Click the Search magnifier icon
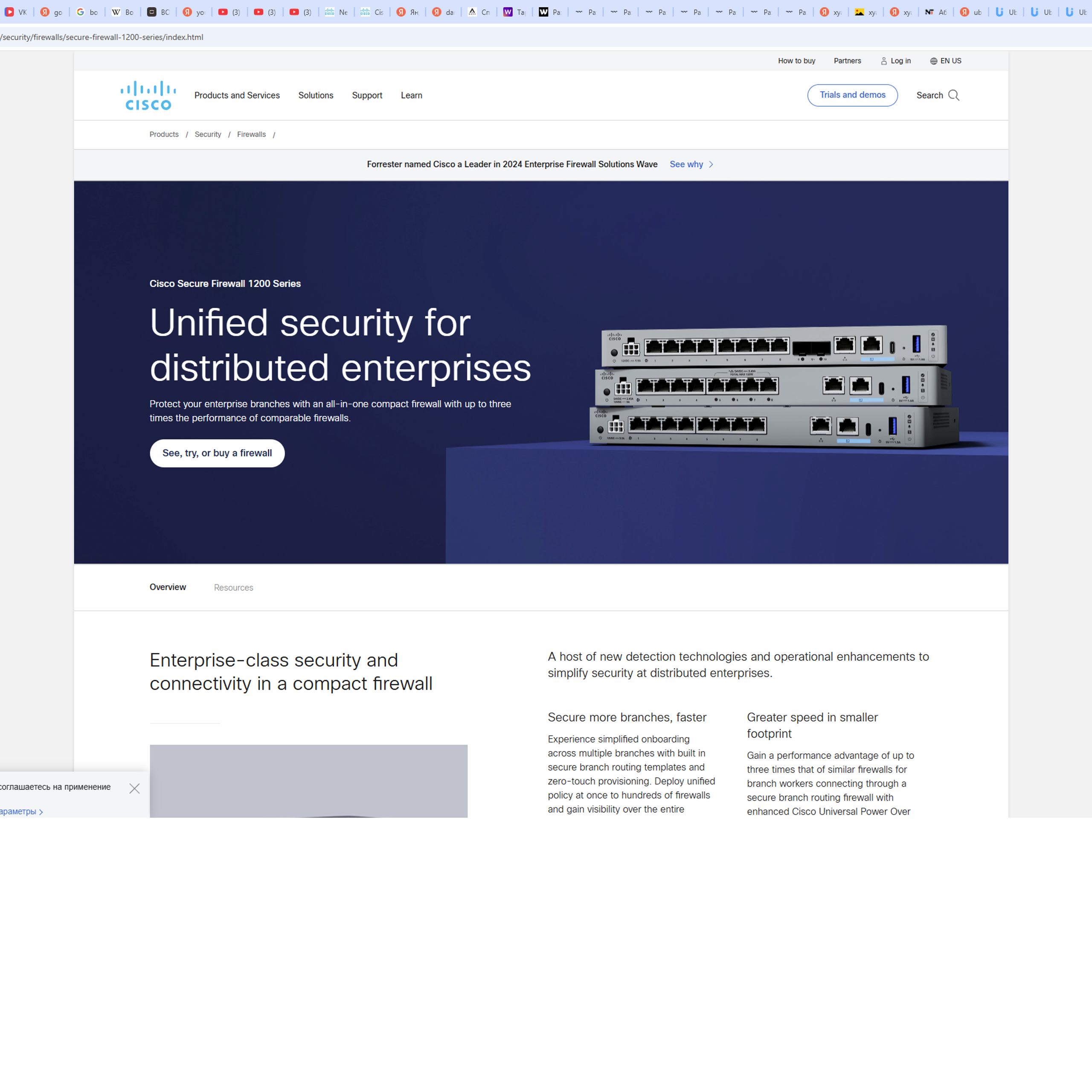The height and width of the screenshot is (1092, 1092). [x=953, y=95]
